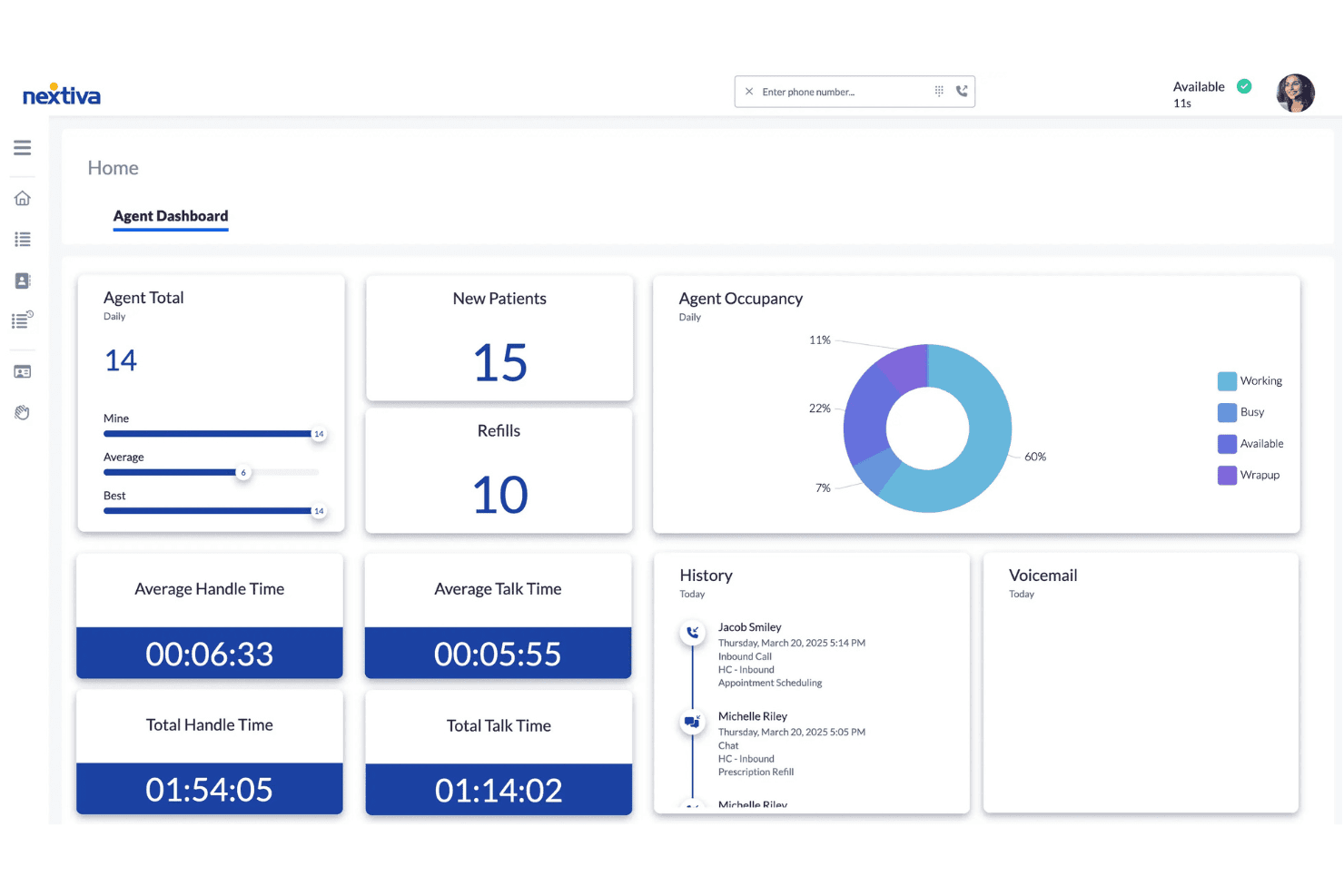This screenshot has width=1344, height=896.
Task: Click Average Talk Time 00:05:55
Action: click(498, 654)
